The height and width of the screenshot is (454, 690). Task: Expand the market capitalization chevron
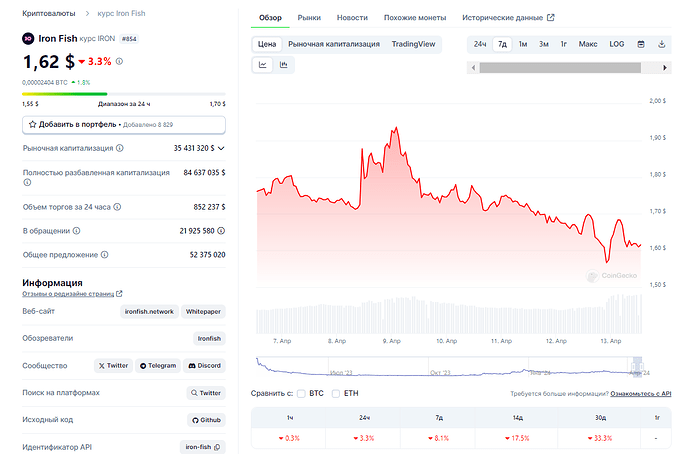(221, 148)
